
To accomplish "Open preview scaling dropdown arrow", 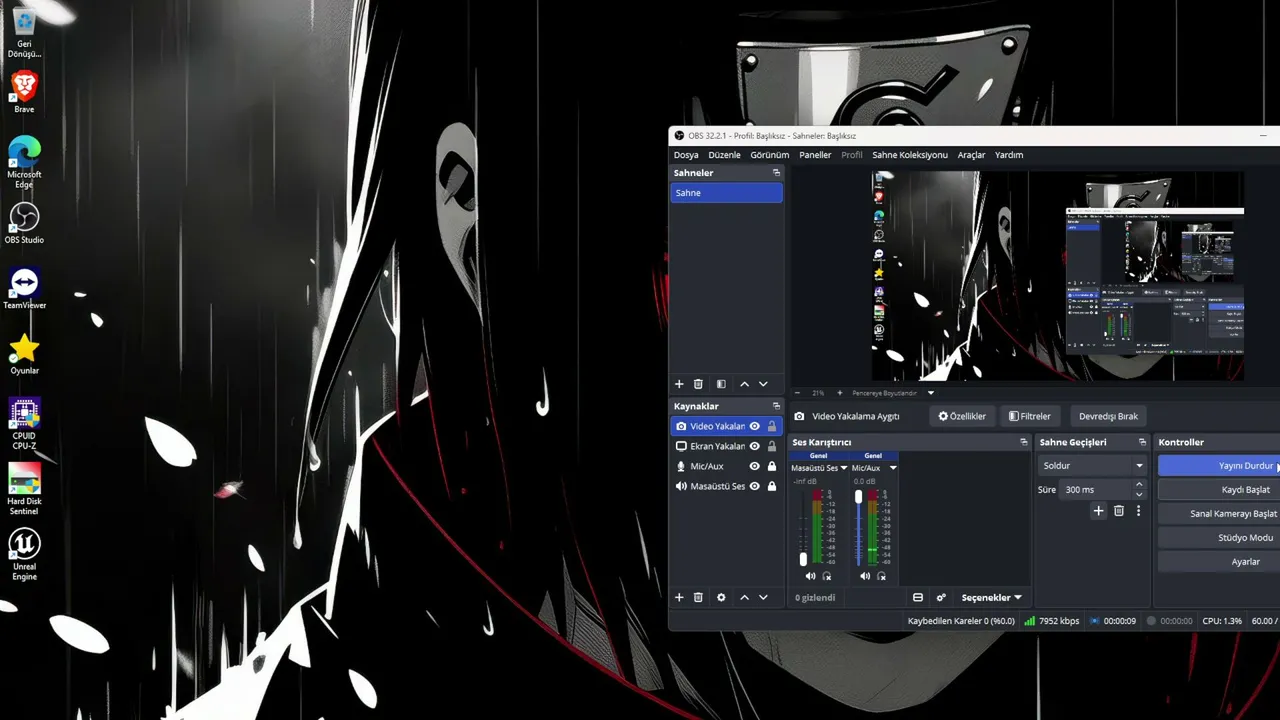I will point(931,393).
